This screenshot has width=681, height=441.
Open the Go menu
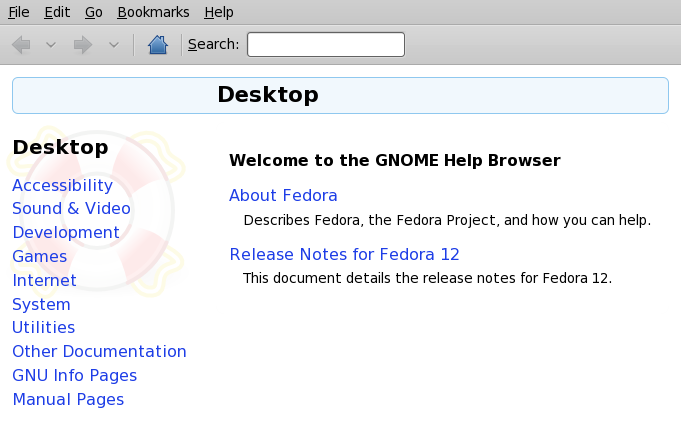tap(93, 12)
